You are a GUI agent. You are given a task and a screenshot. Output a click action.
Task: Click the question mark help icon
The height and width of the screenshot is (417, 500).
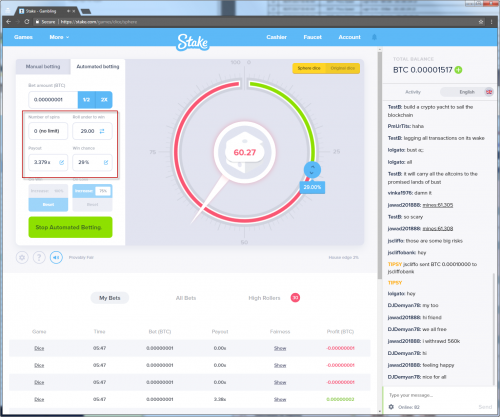[39, 257]
